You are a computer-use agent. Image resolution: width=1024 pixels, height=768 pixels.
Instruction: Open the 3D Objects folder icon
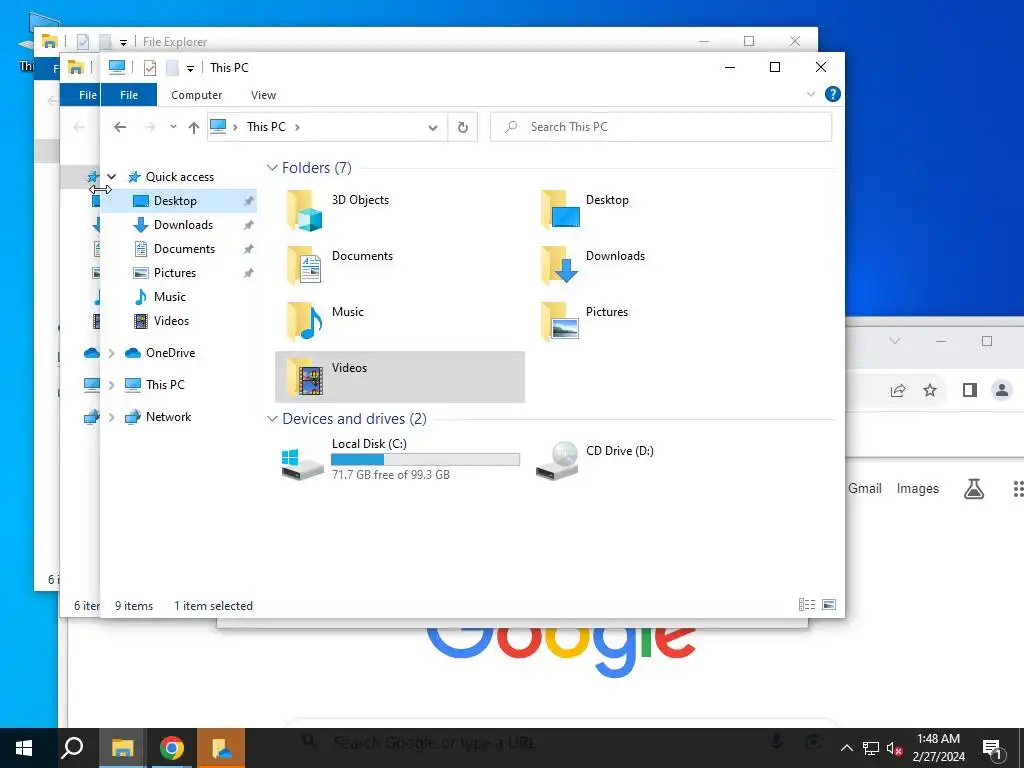click(304, 210)
